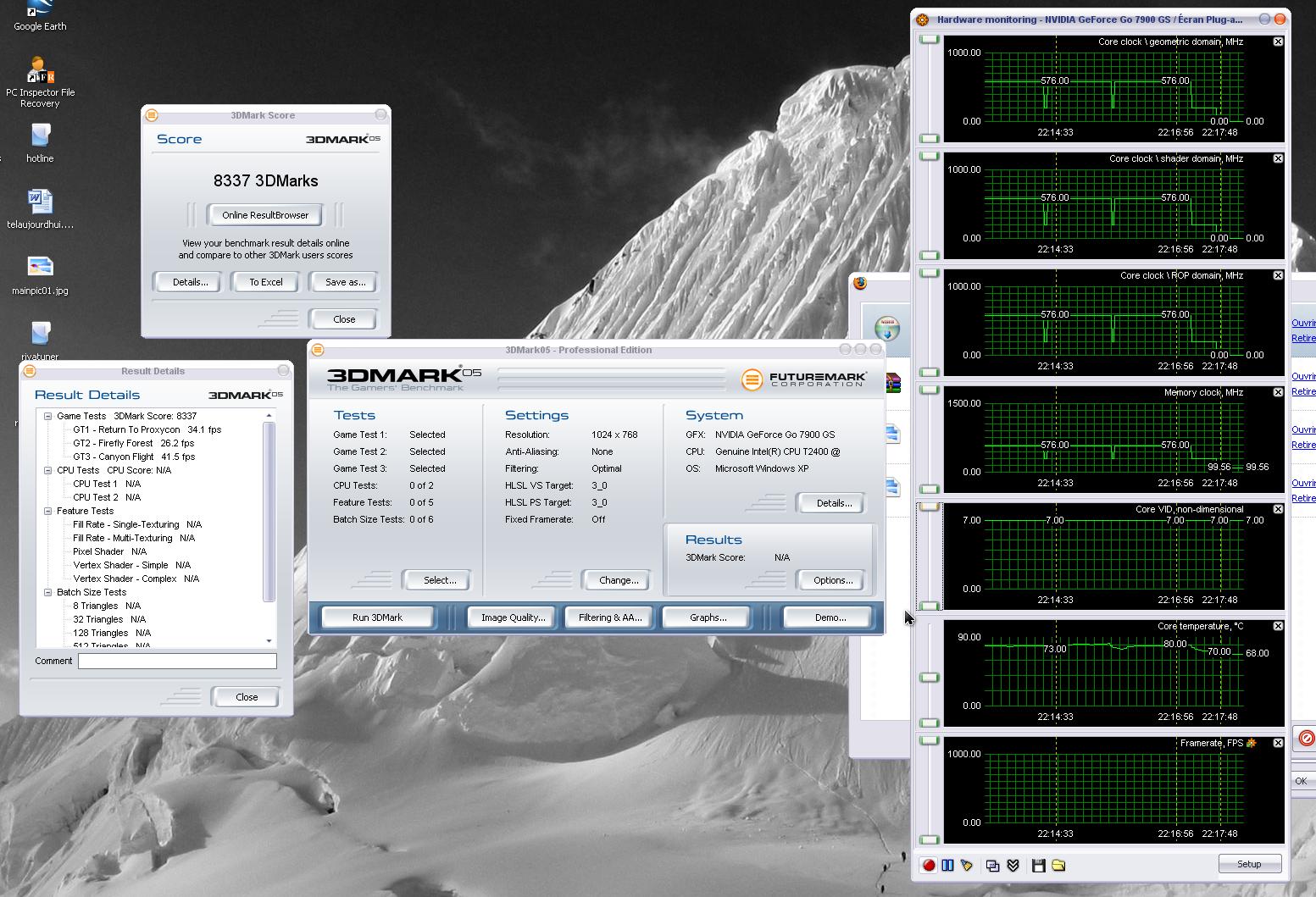Open the telaujourdhui Word document icon
The height and width of the screenshot is (897, 1316).
tap(40, 208)
